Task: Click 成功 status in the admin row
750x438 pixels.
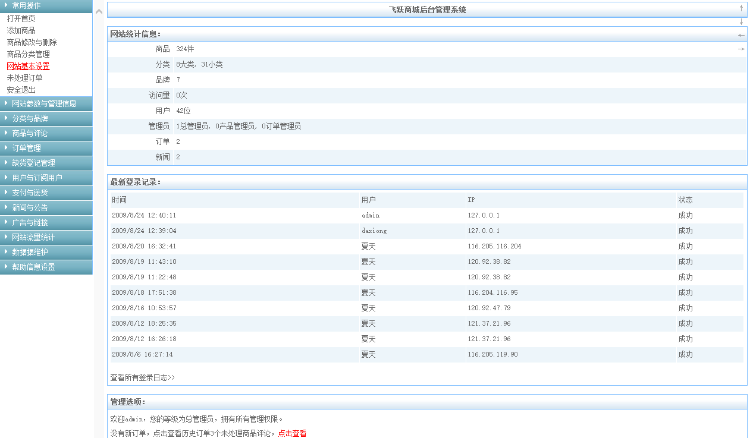Action: [x=685, y=216]
